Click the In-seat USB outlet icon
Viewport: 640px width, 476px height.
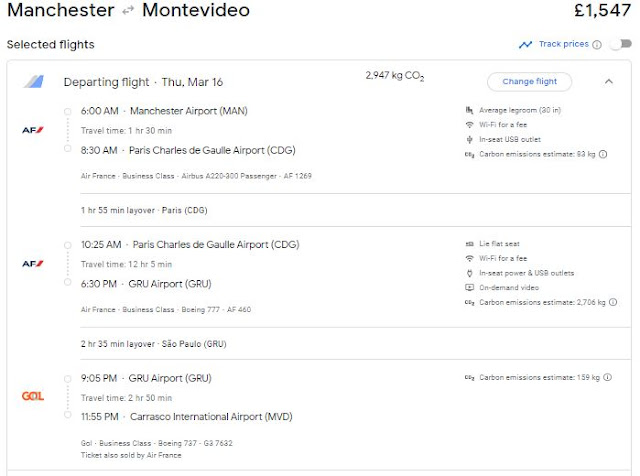[469, 140]
